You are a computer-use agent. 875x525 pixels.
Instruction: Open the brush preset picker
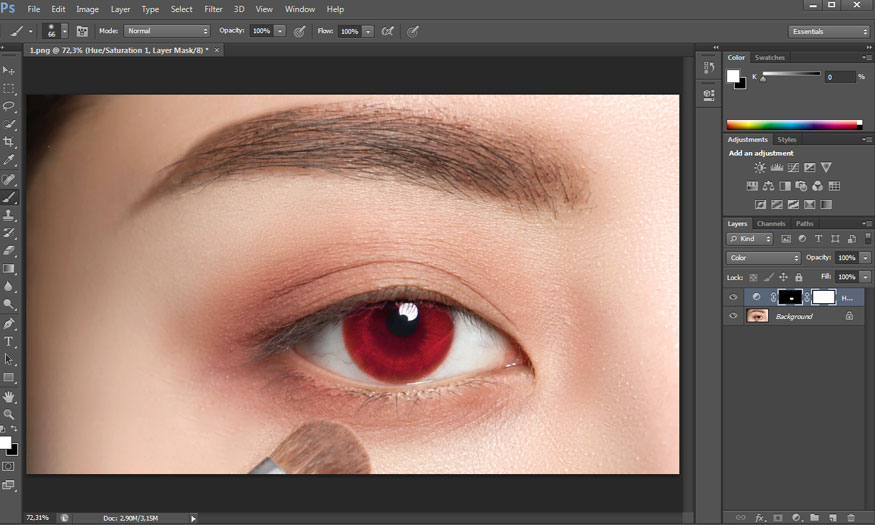click(x=64, y=31)
